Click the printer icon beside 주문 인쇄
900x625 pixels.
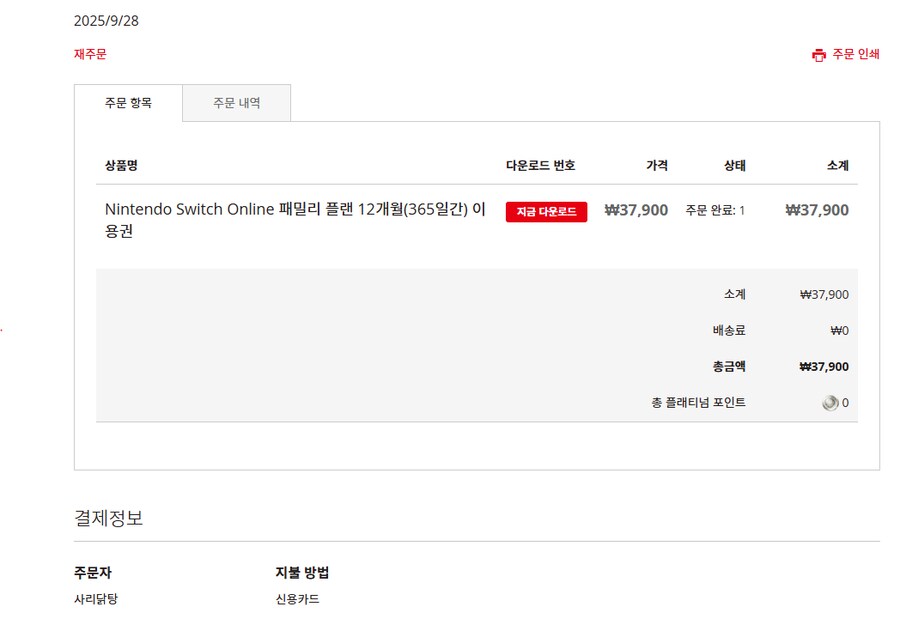pos(818,55)
